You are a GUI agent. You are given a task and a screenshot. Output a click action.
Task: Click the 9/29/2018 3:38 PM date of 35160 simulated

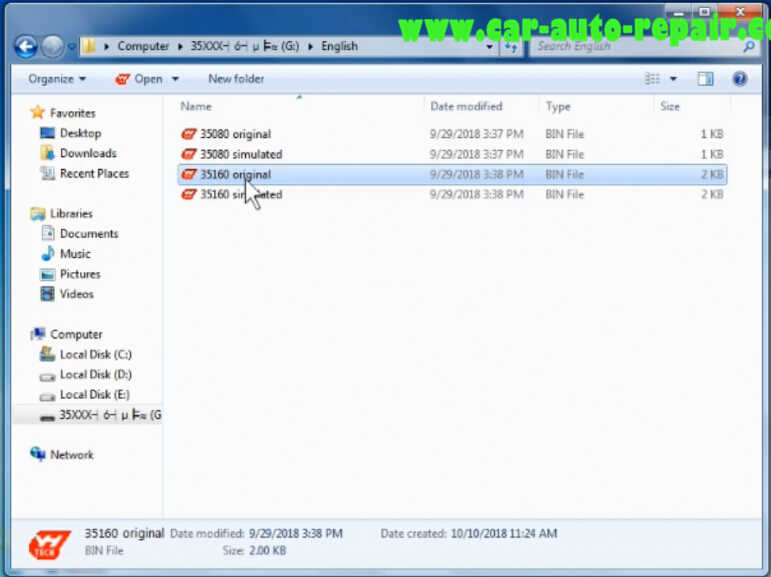[476, 194]
